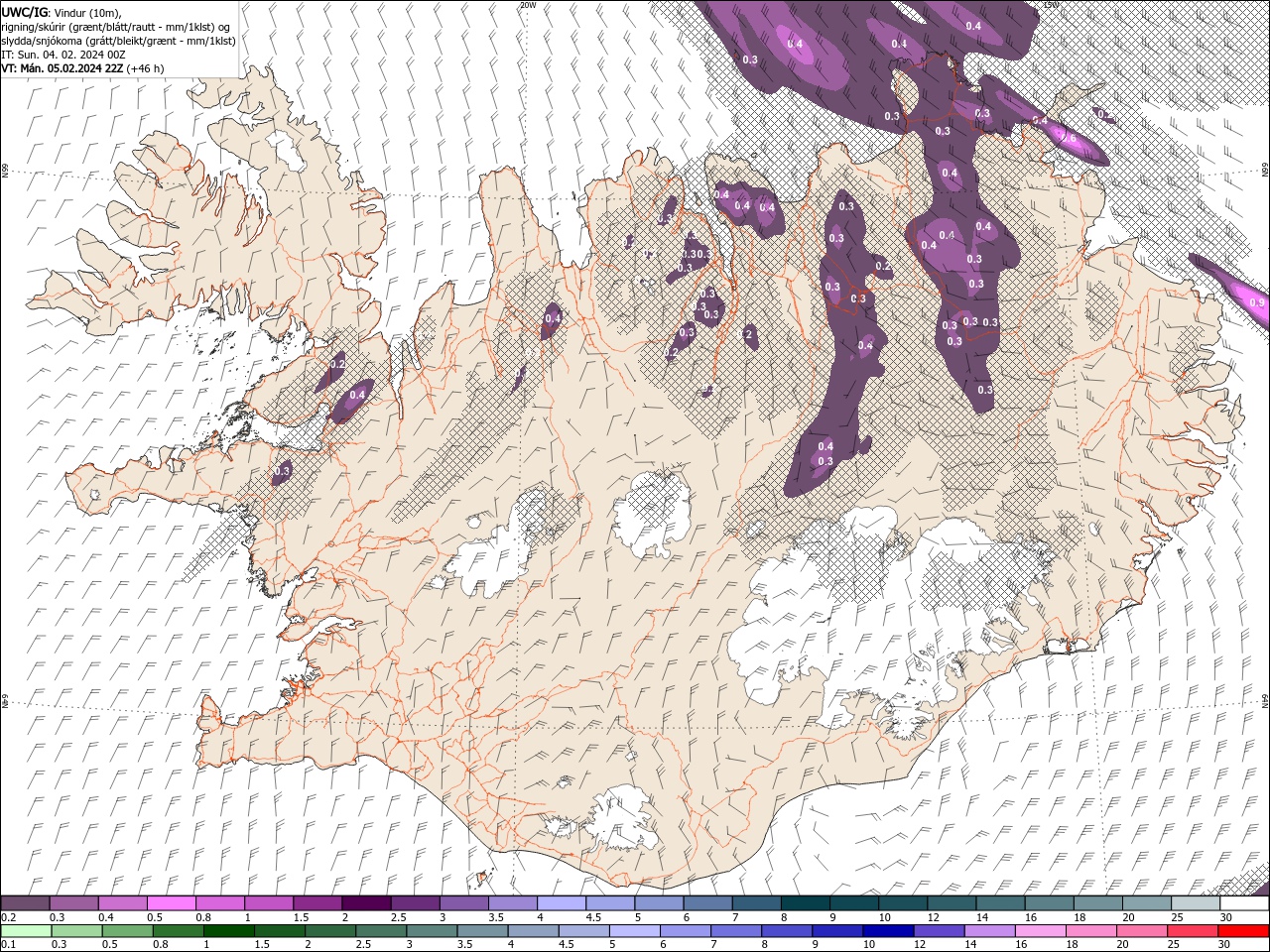Select the light purple swatch between 14 and 16, lower row
The image size is (1270, 952).
point(990,930)
